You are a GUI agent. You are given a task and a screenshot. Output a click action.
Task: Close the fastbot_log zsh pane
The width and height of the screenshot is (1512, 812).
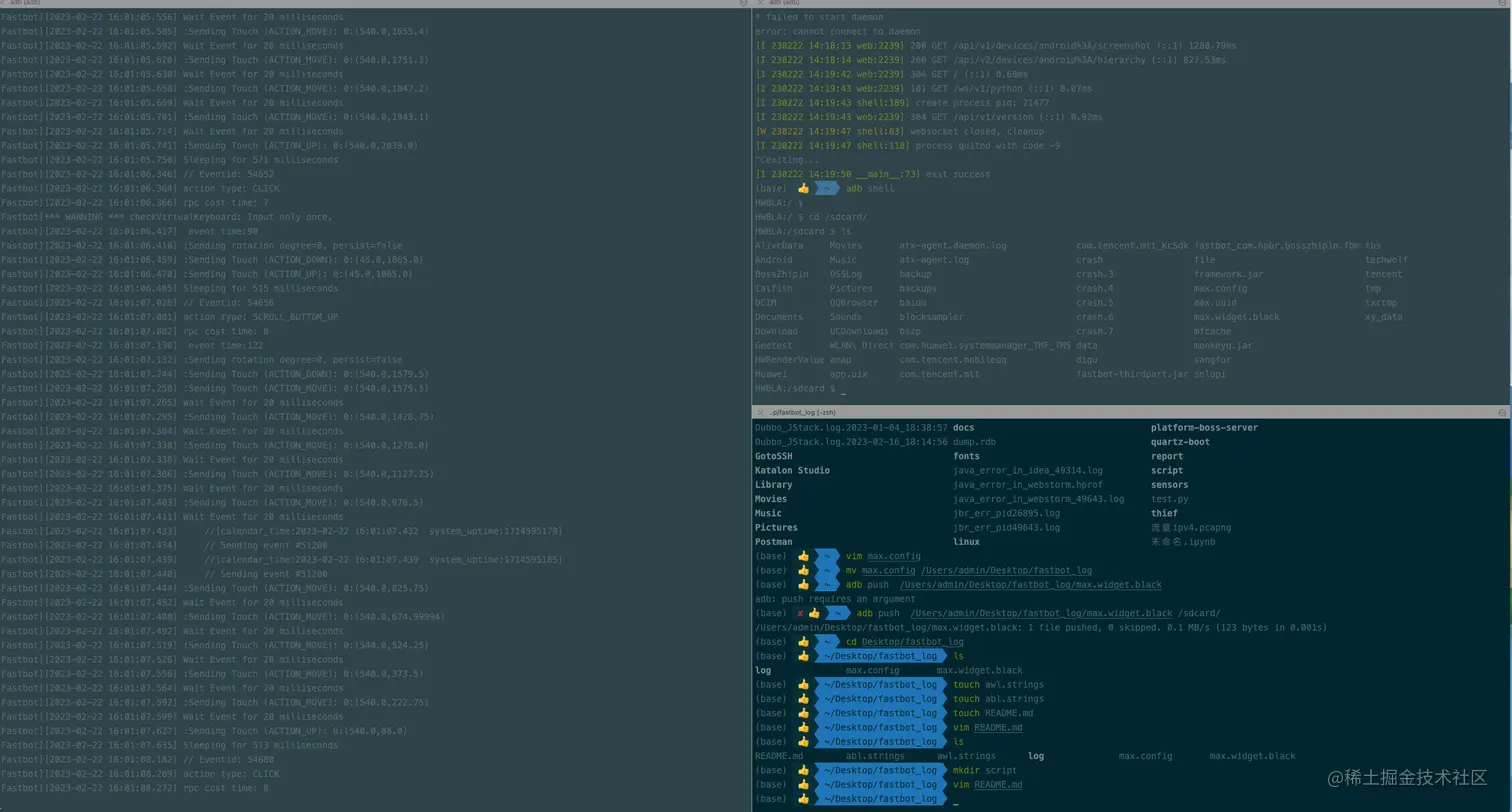(760, 412)
